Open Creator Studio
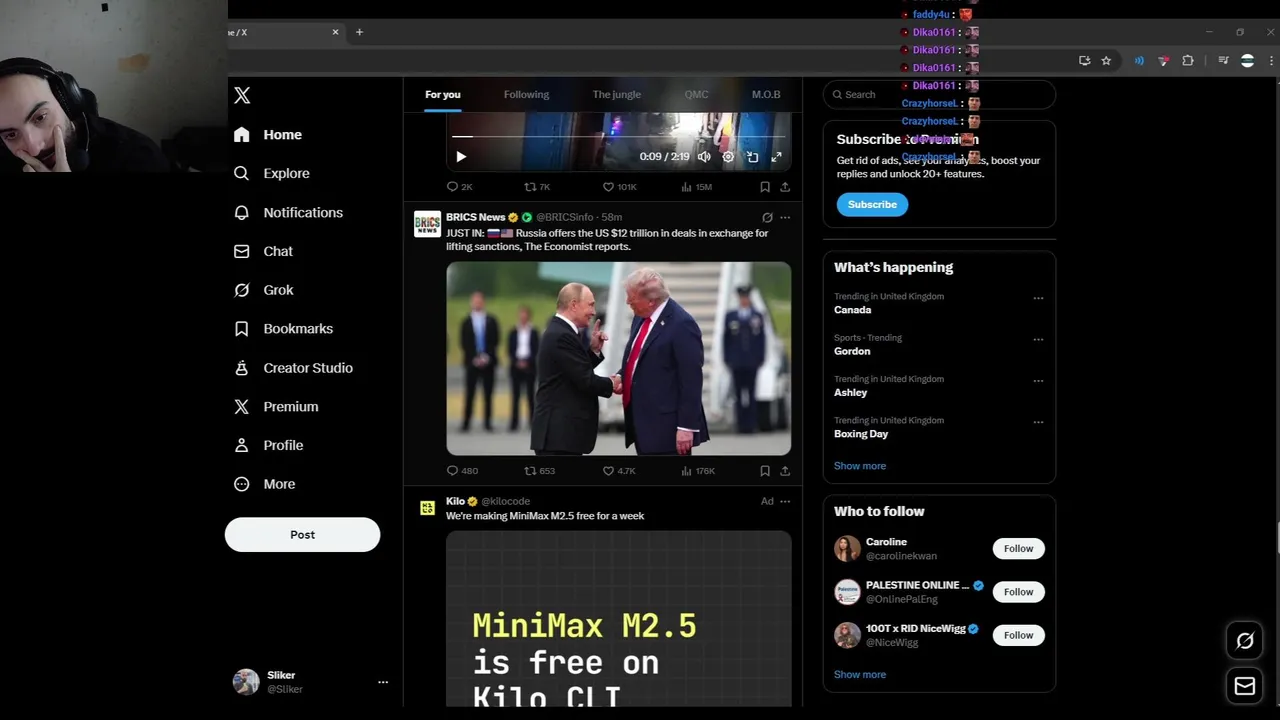1280x720 pixels. [293, 368]
